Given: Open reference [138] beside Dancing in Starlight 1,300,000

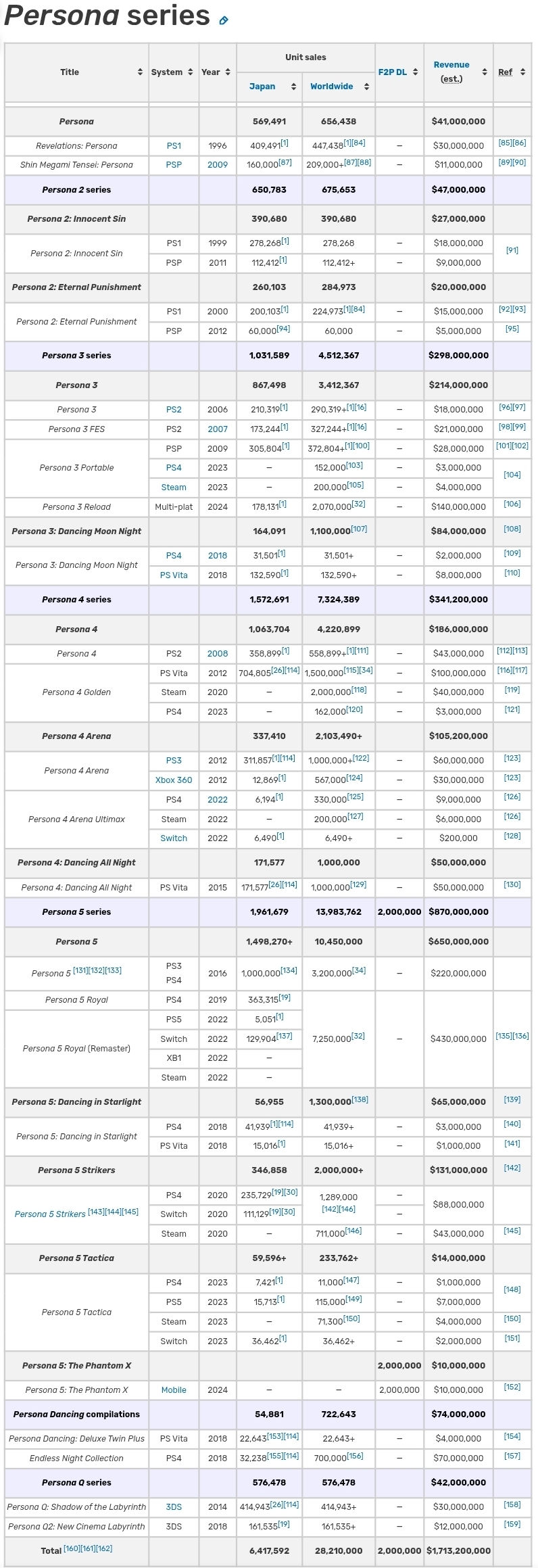Looking at the screenshot, I should click(x=360, y=1099).
